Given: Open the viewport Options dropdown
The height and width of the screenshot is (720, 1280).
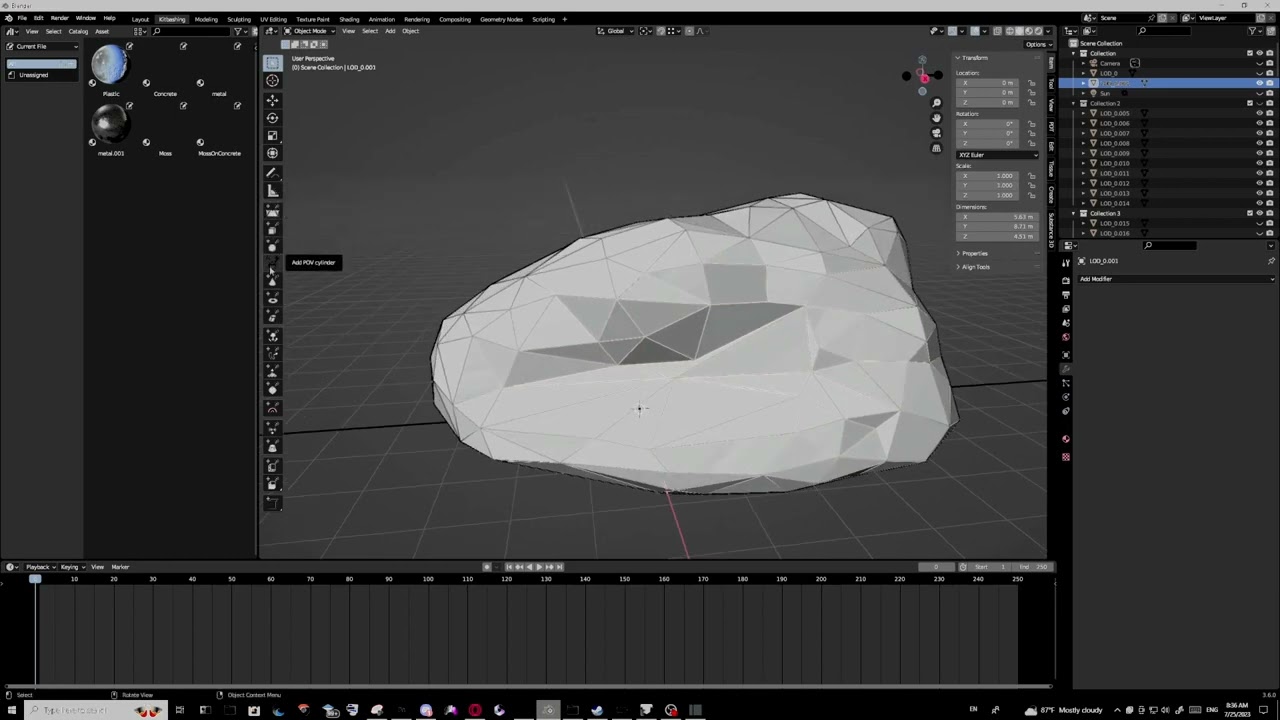Looking at the screenshot, I should [x=1037, y=44].
